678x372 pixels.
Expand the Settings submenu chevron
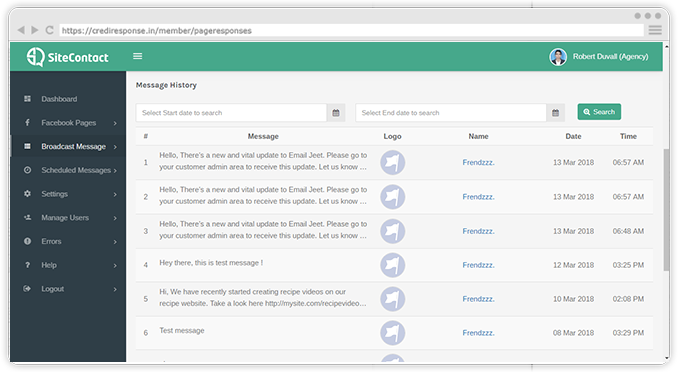click(115, 195)
